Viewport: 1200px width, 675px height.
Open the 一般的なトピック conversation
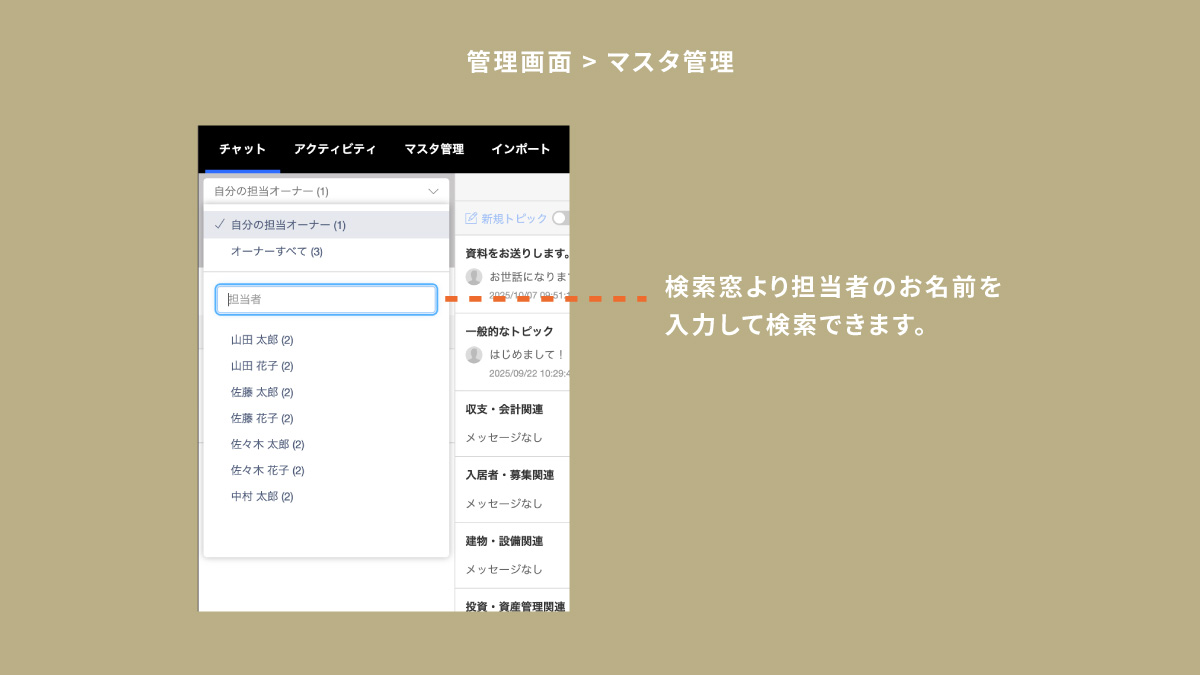(510, 331)
